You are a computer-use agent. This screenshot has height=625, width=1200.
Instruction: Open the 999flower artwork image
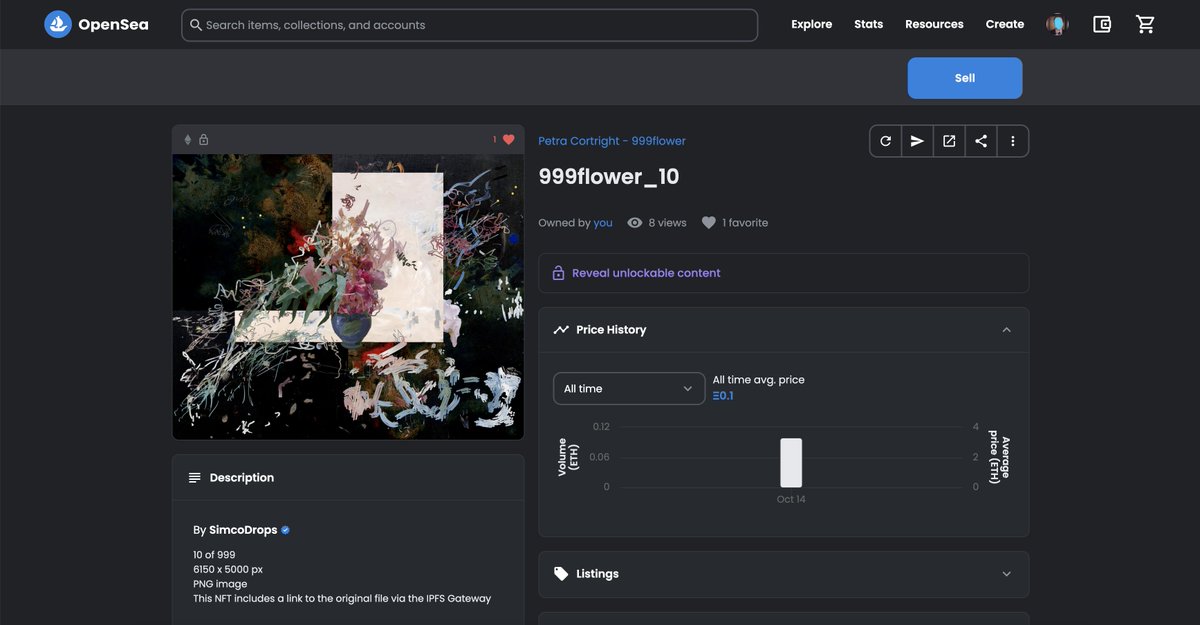coord(348,296)
